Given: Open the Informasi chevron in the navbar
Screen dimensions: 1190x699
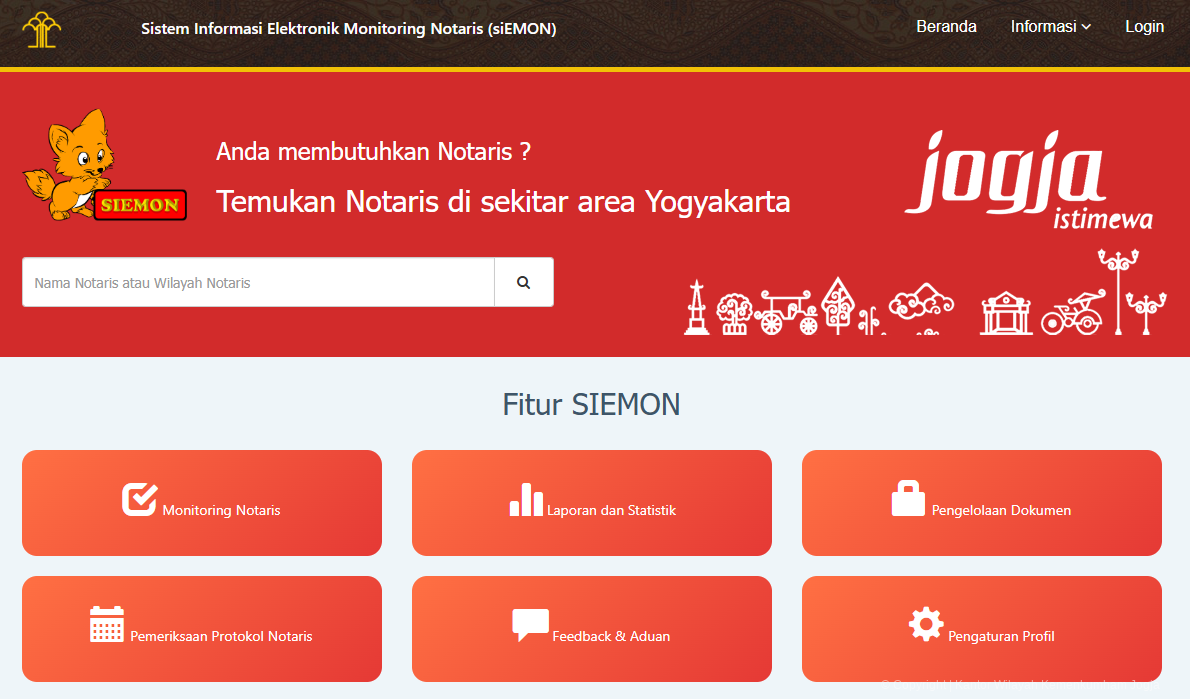Looking at the screenshot, I should (1084, 28).
